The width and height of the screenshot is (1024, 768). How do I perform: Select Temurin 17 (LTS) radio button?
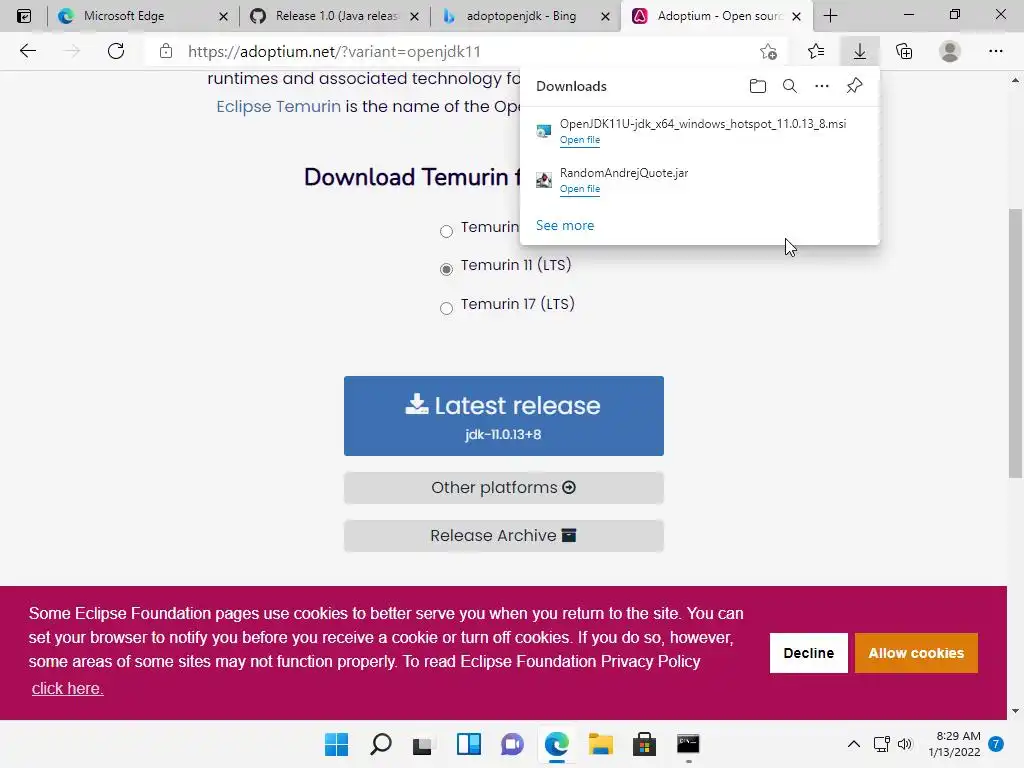[446, 308]
